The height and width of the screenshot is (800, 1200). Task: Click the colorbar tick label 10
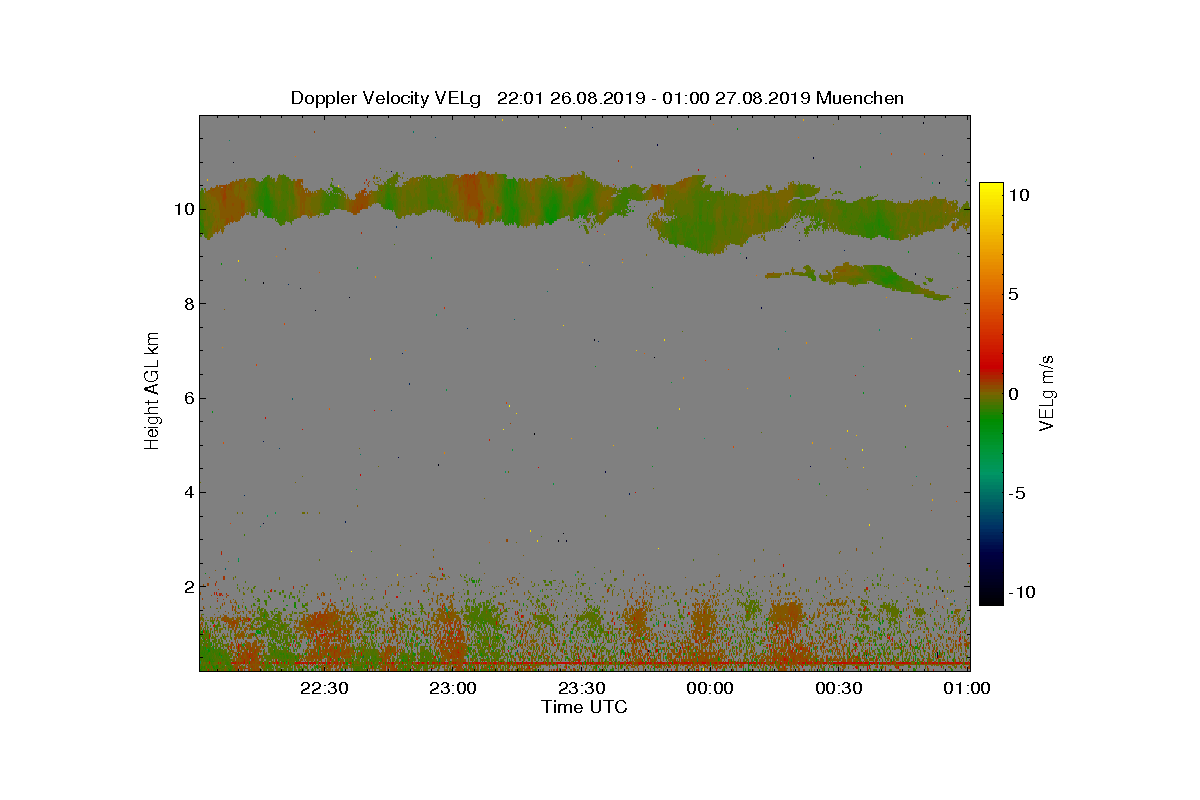[1018, 196]
